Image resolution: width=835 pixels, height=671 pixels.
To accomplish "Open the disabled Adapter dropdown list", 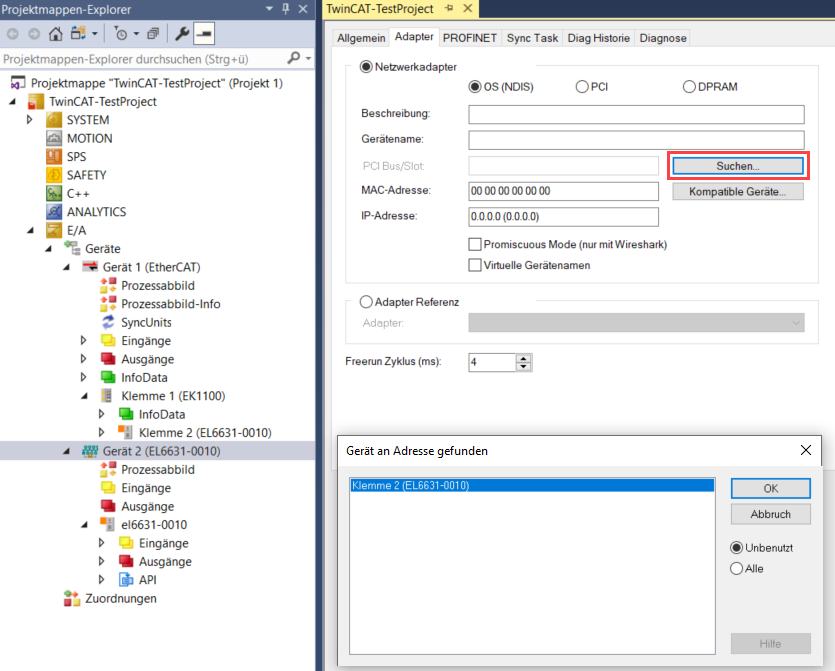I will pyautogui.click(x=636, y=322).
